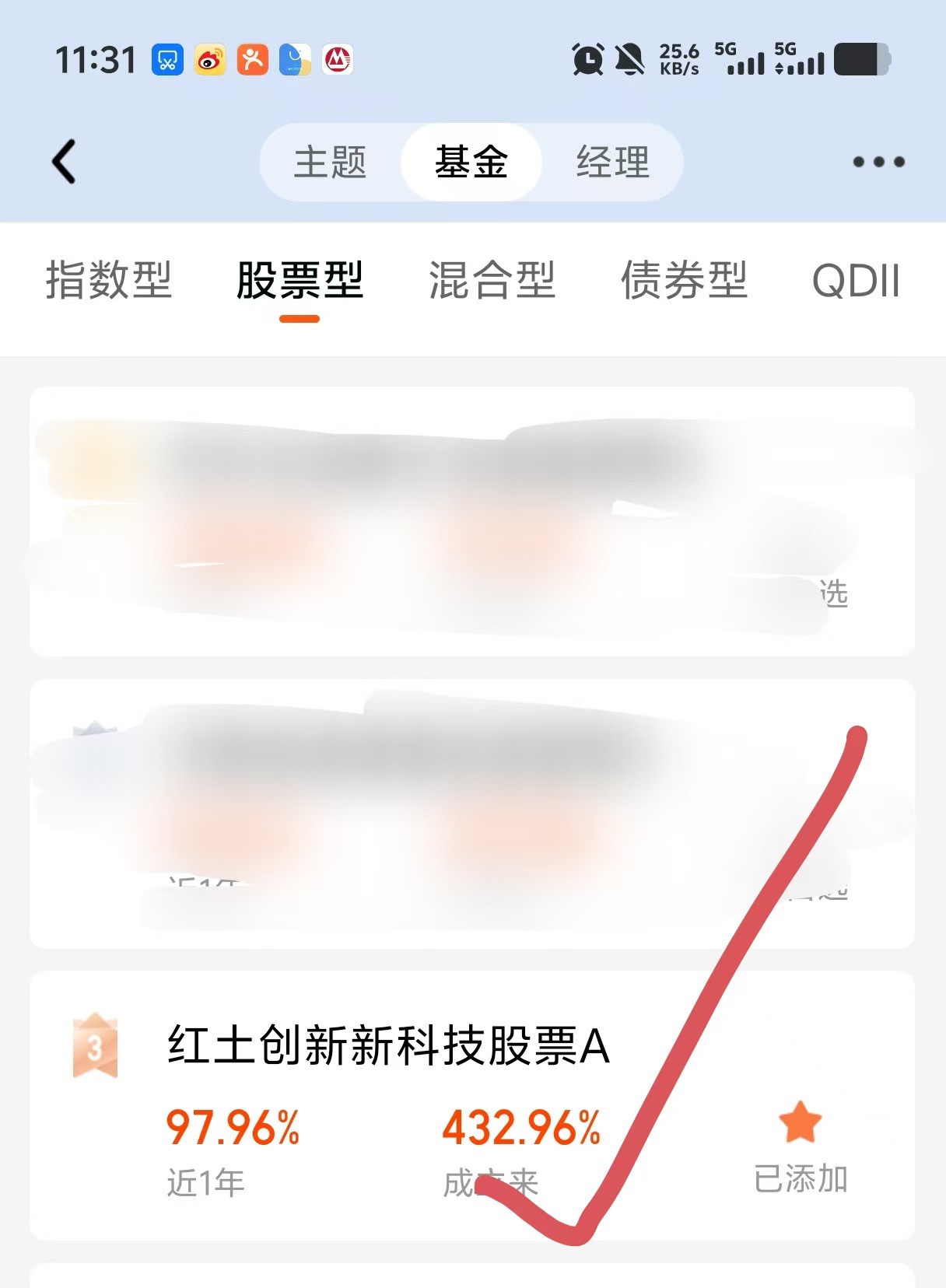Open the three-dot more options menu
The width and height of the screenshot is (946, 1288).
878,162
